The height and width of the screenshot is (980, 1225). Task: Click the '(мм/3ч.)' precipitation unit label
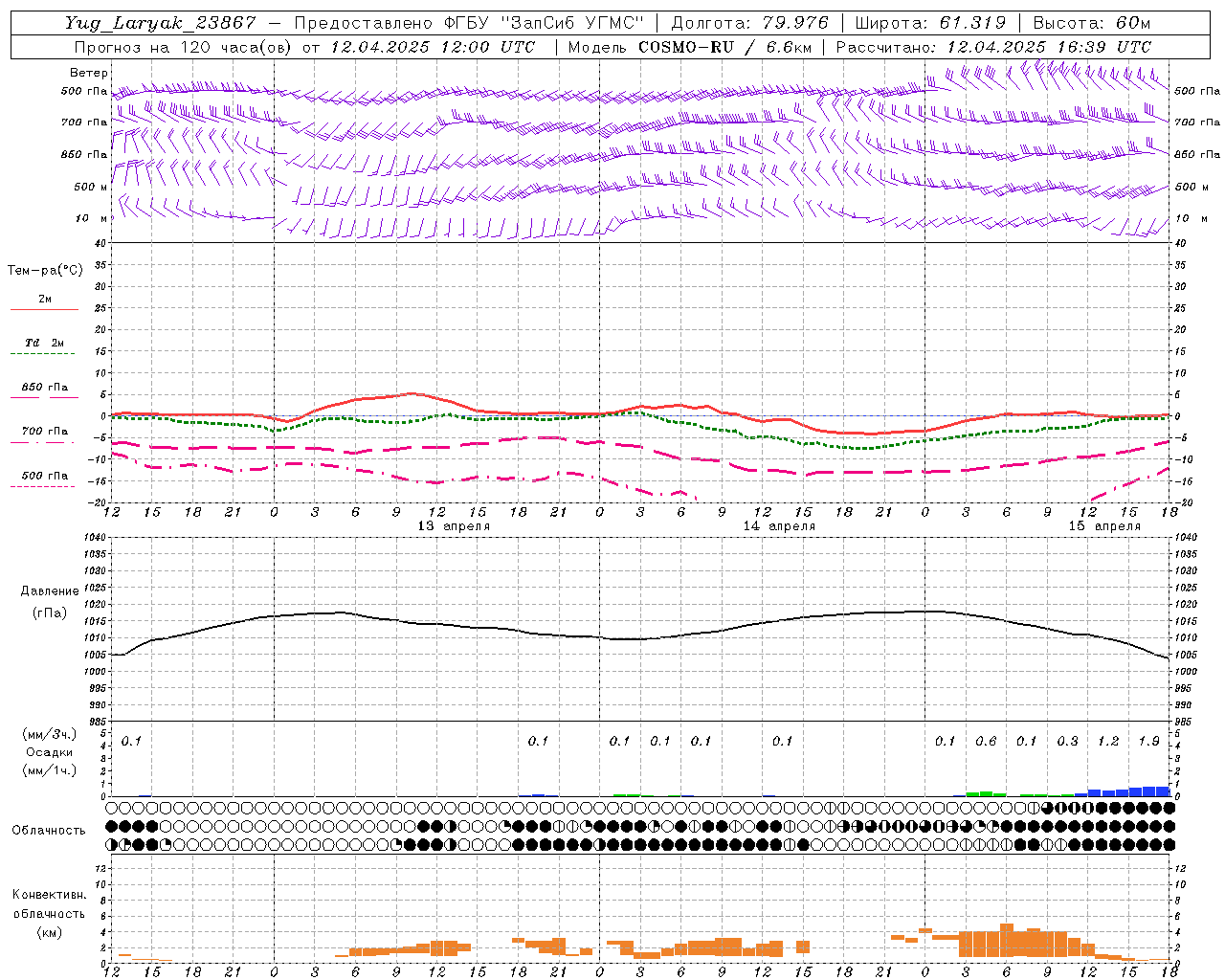(x=51, y=734)
